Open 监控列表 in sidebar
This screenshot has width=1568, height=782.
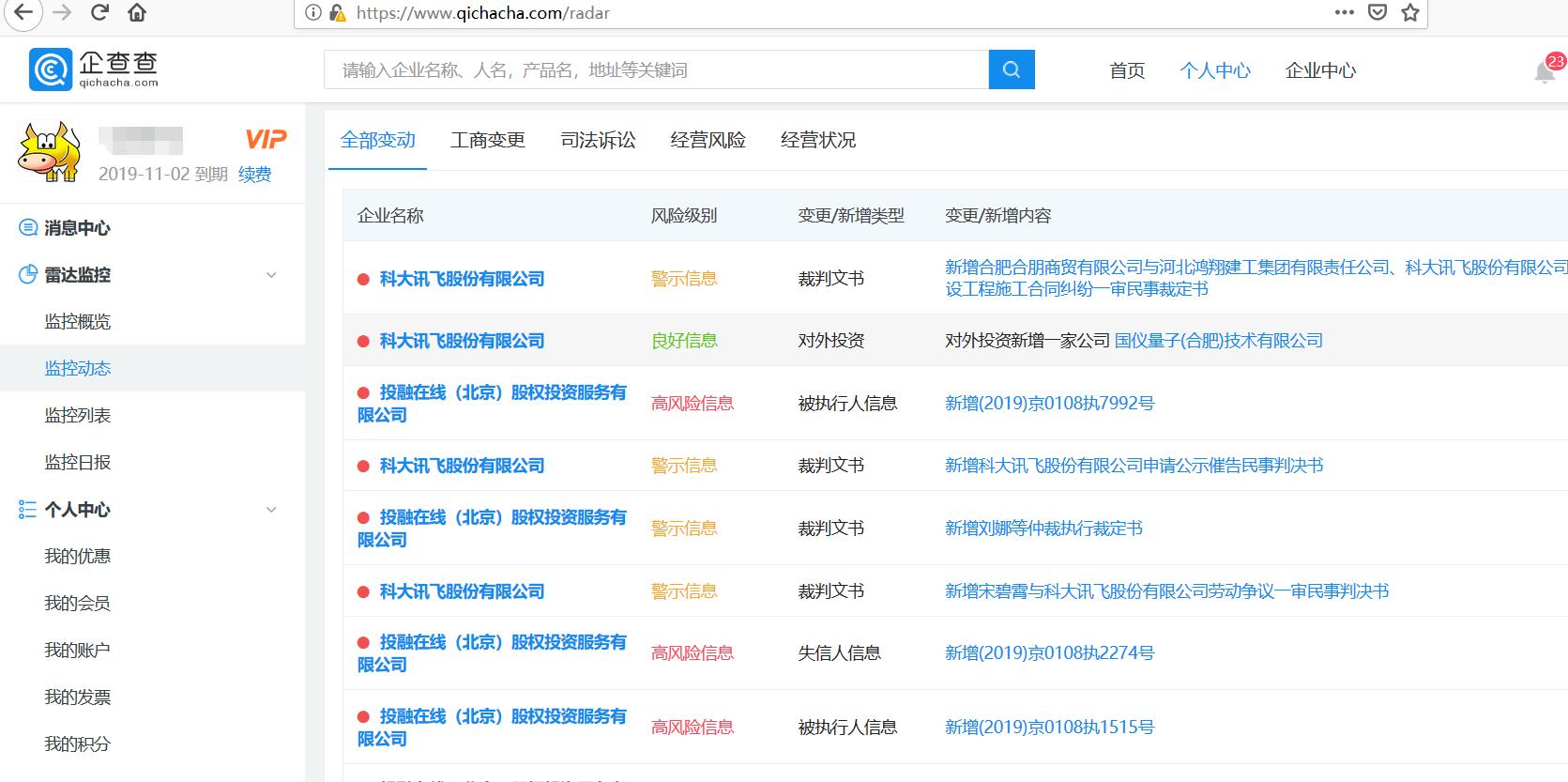click(78, 415)
